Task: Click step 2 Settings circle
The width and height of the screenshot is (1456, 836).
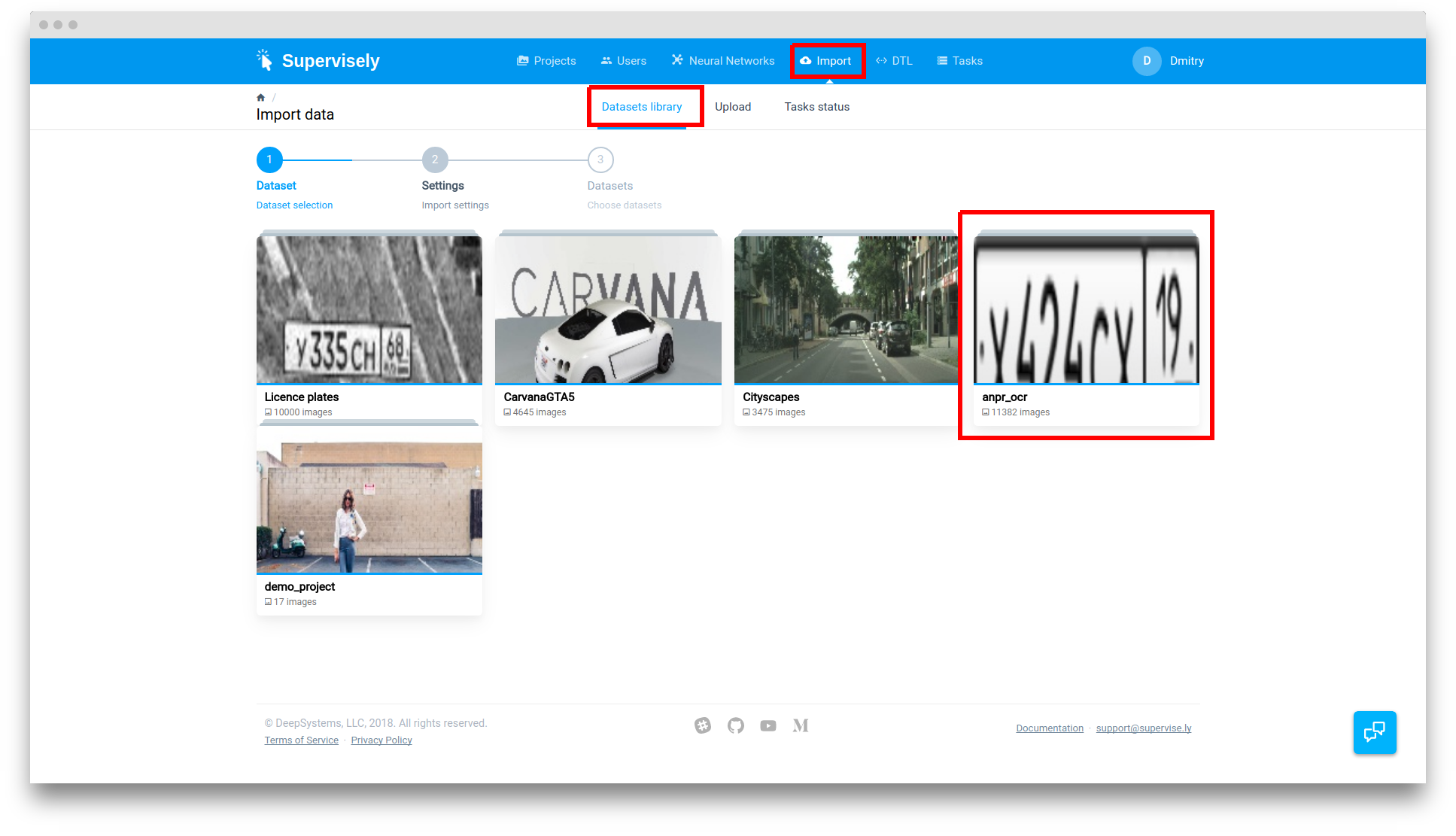Action: [x=435, y=160]
